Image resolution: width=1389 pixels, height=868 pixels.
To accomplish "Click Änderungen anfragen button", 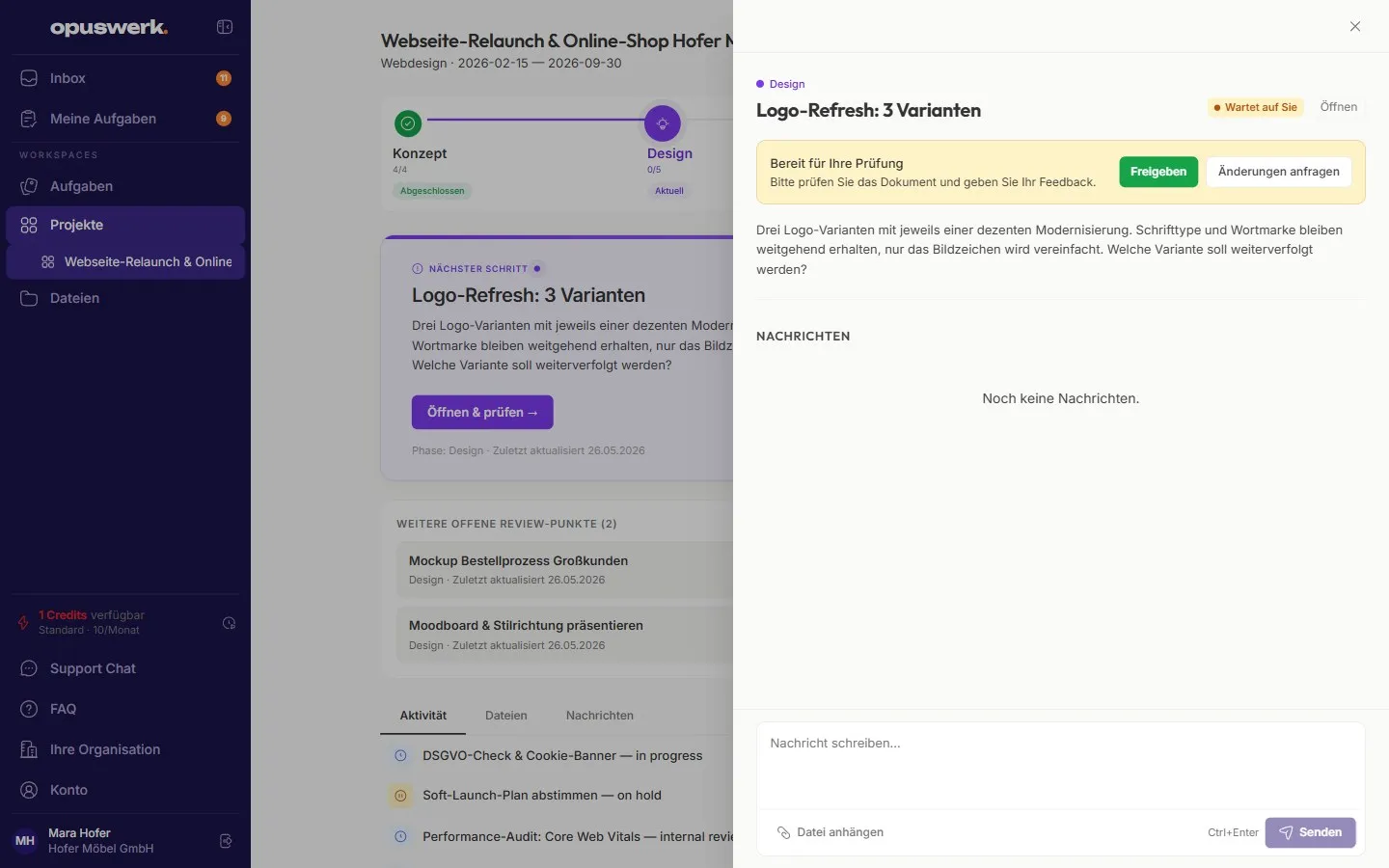I will (1279, 172).
